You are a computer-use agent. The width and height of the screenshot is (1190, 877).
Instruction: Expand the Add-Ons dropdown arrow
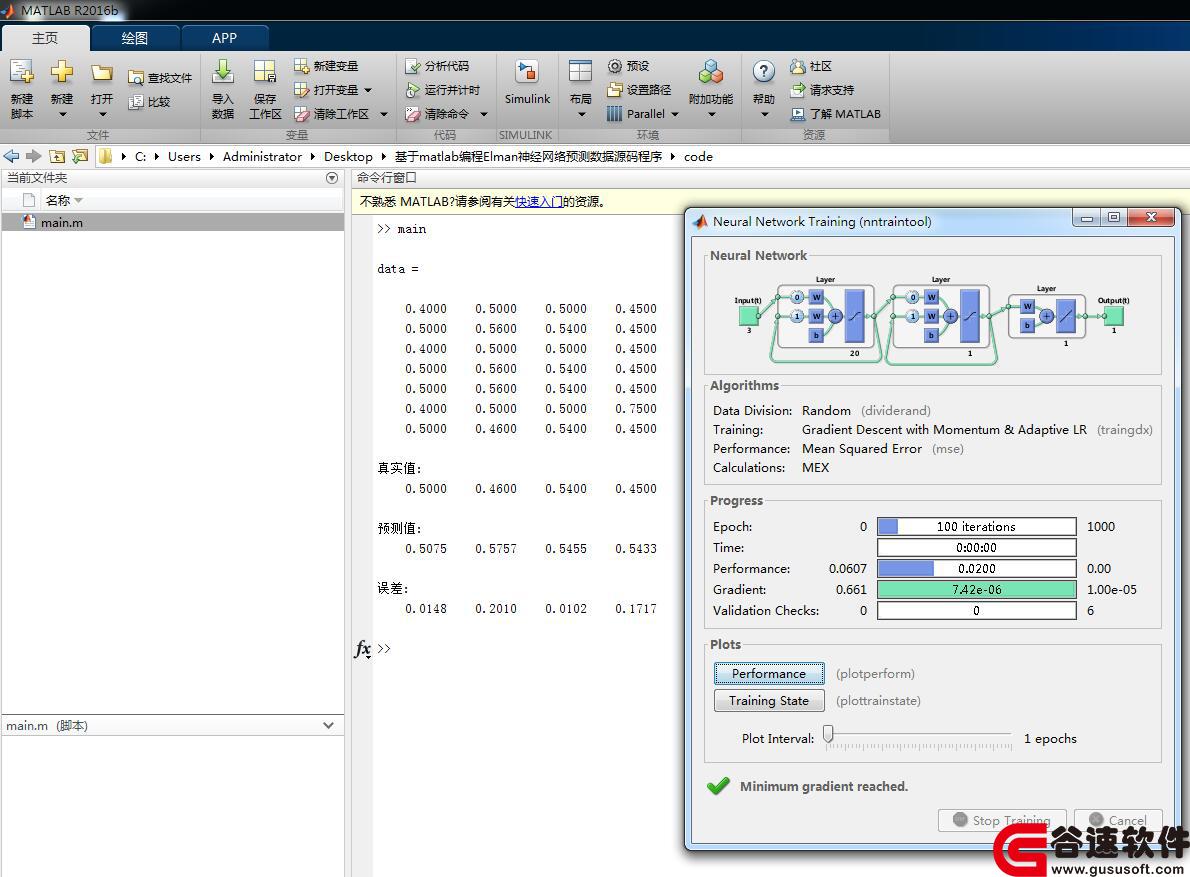point(712,115)
